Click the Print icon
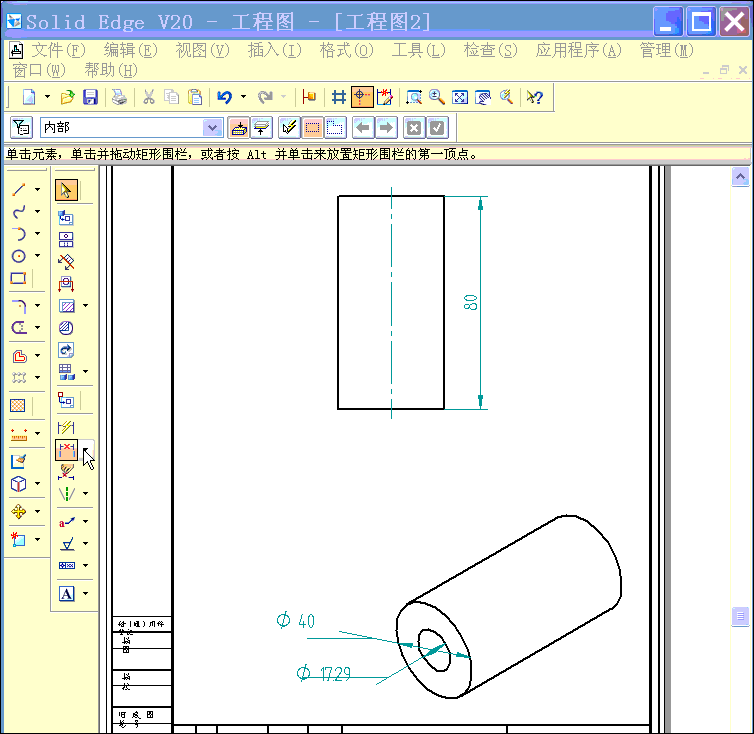The image size is (754, 734). [x=119, y=97]
